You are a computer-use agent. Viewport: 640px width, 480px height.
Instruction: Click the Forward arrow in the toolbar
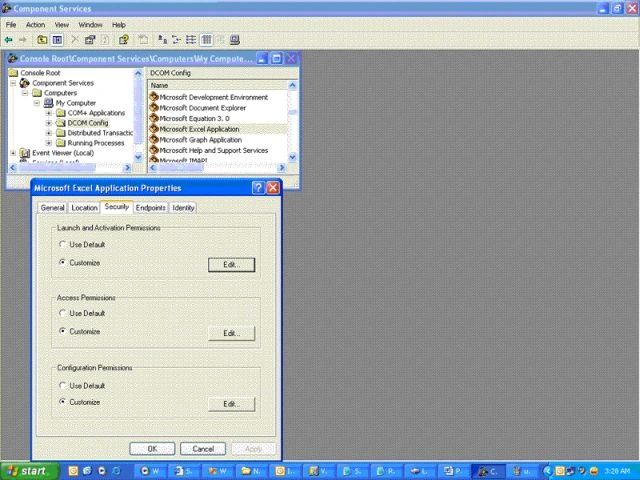[23, 40]
